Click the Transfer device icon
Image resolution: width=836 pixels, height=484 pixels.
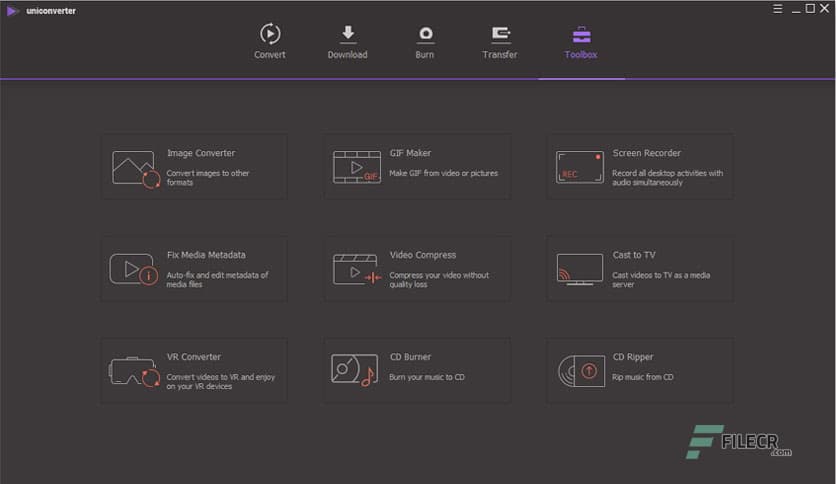click(500, 34)
